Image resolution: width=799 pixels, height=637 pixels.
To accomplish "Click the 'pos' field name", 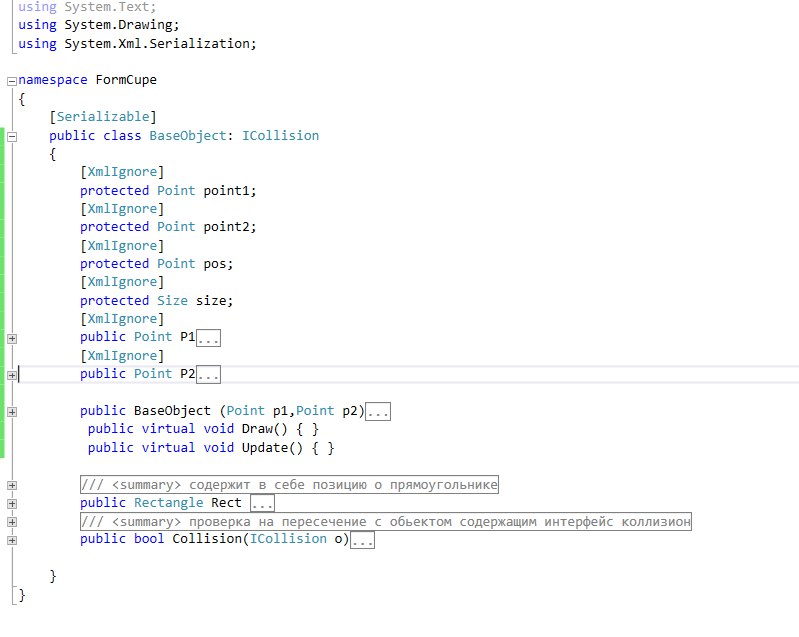I will coord(215,264).
